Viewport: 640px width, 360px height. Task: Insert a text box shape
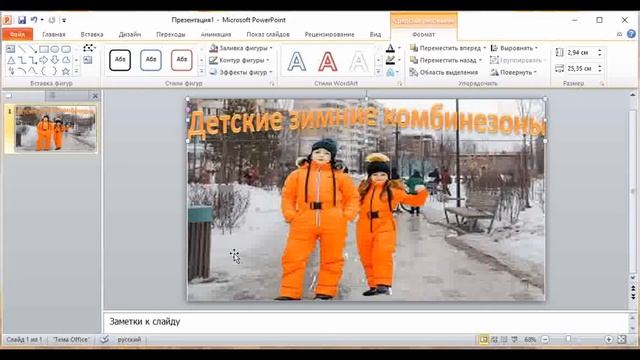pyautogui.click(x=10, y=49)
